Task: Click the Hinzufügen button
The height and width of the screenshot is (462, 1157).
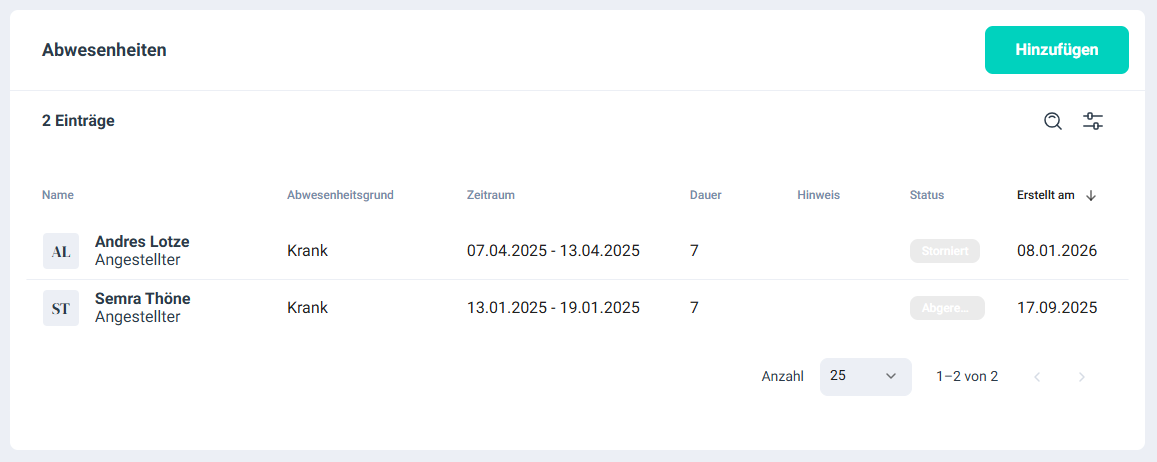Action: tap(1056, 50)
